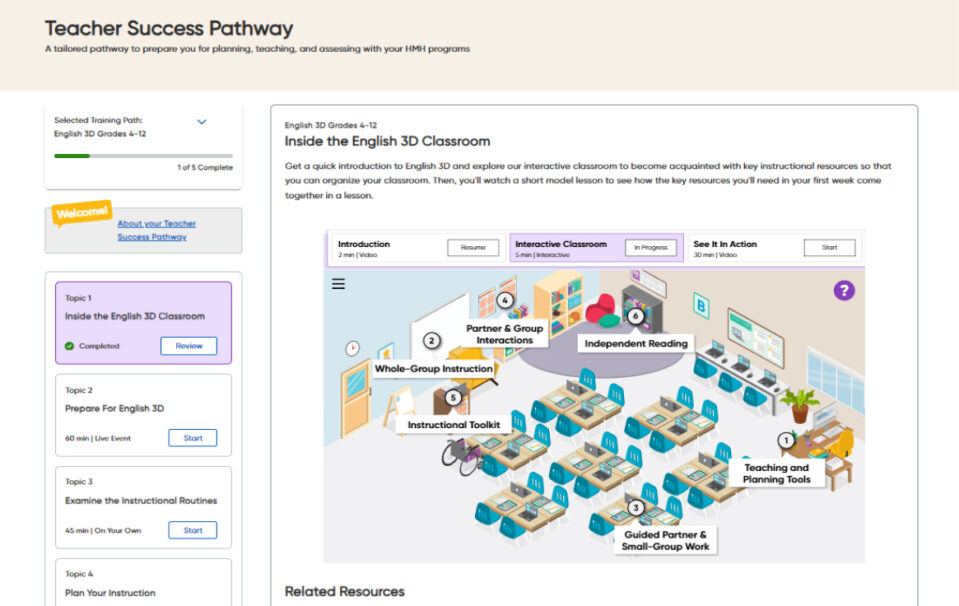Select hotspot number 5 near the easel

click(453, 397)
